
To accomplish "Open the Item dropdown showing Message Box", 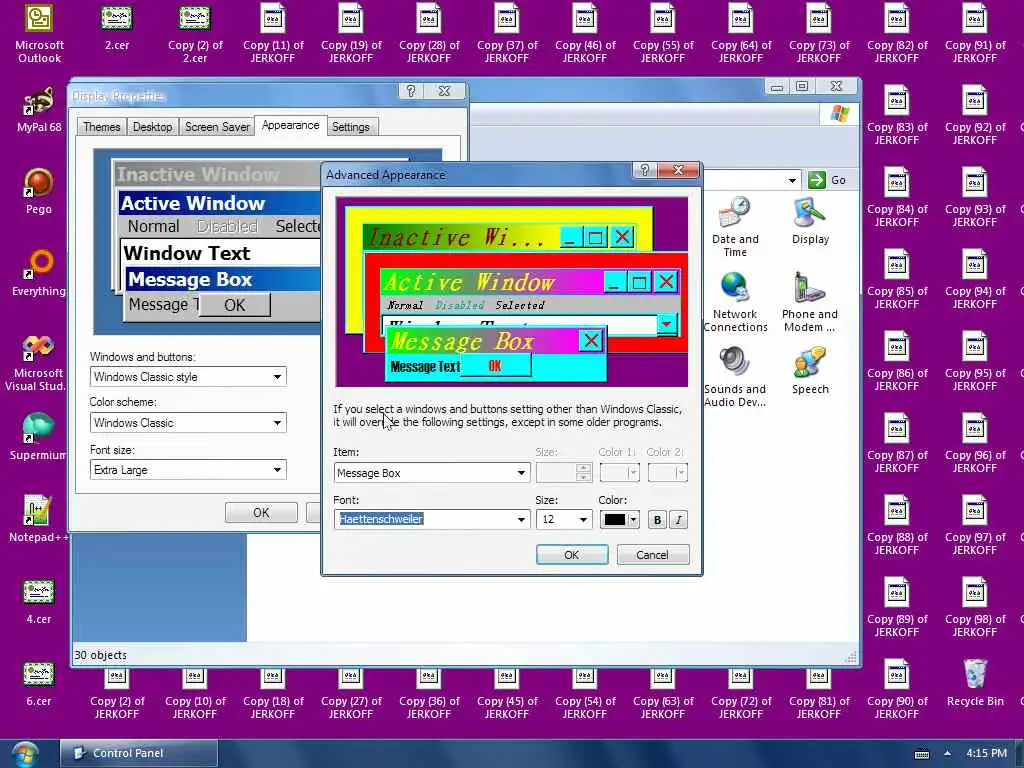I will click(x=432, y=473).
